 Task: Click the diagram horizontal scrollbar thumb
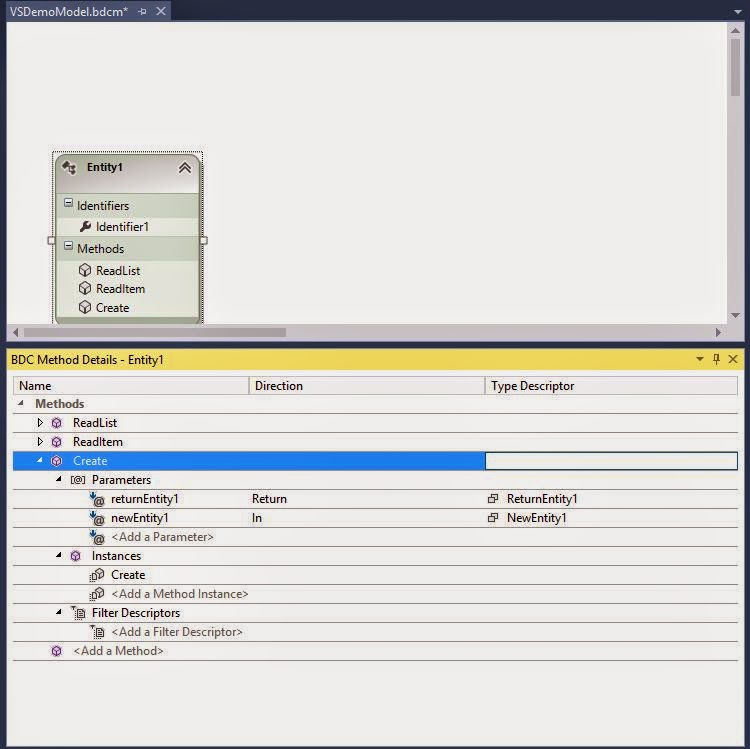point(155,332)
